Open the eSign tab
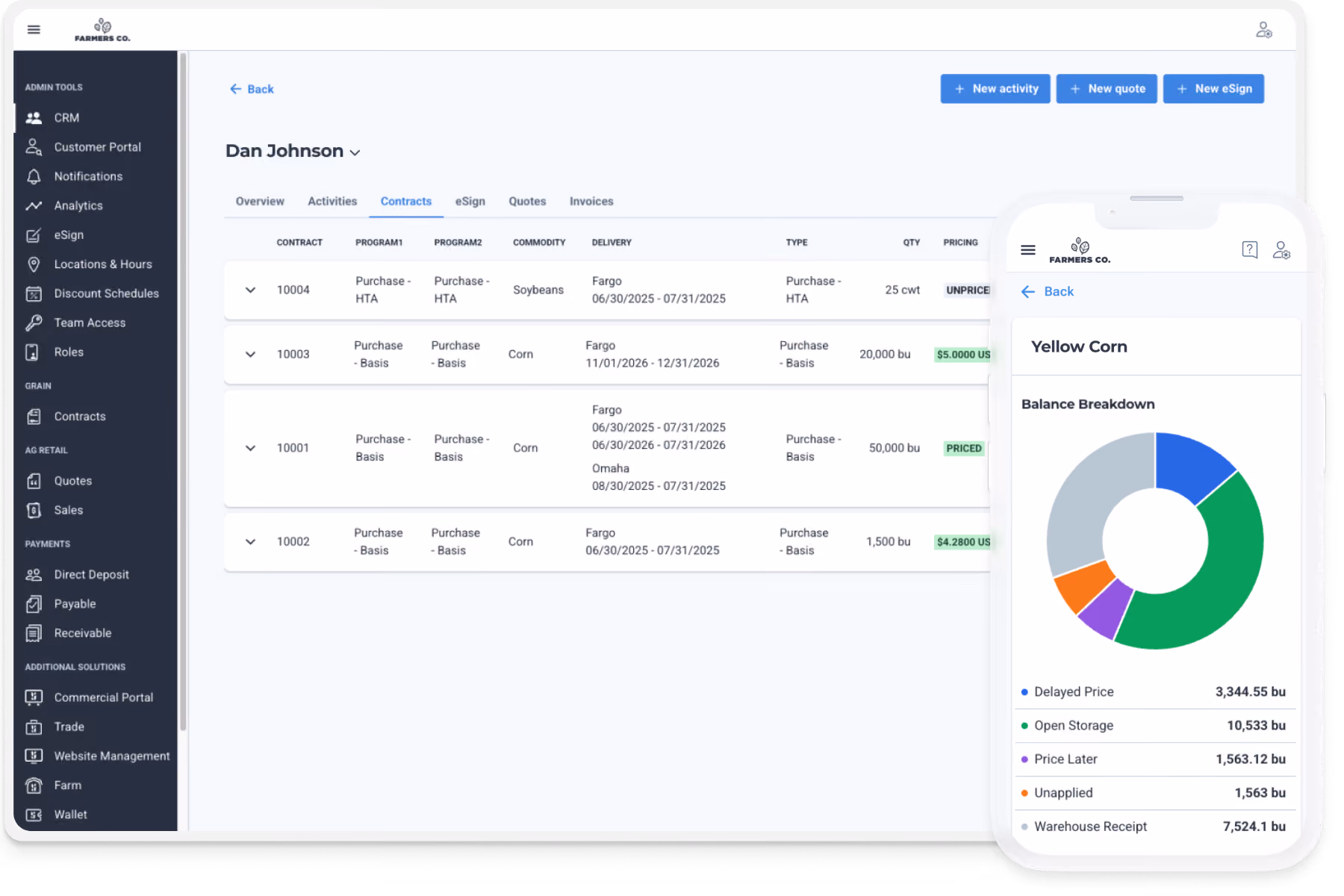1344x896 pixels. tap(470, 202)
